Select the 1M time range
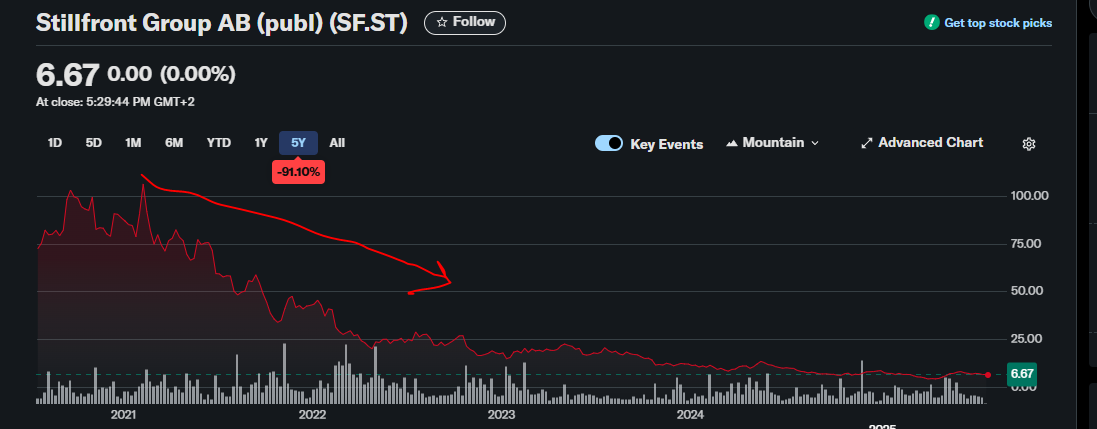Screen dimensions: 1097x429 tap(134, 143)
